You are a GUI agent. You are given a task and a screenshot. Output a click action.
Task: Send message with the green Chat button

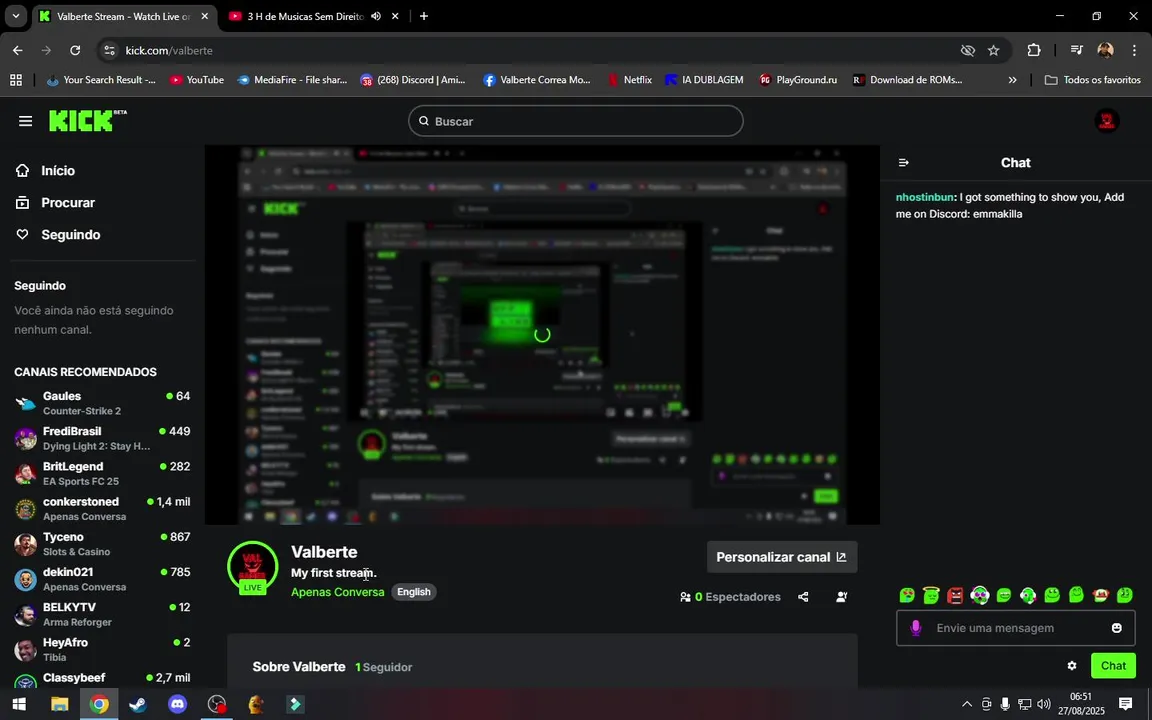pyautogui.click(x=1113, y=666)
